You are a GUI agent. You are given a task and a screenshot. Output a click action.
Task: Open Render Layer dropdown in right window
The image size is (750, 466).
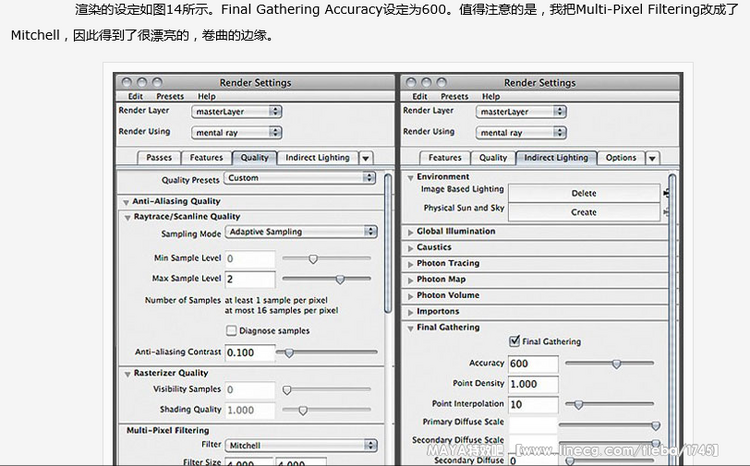[x=521, y=111]
